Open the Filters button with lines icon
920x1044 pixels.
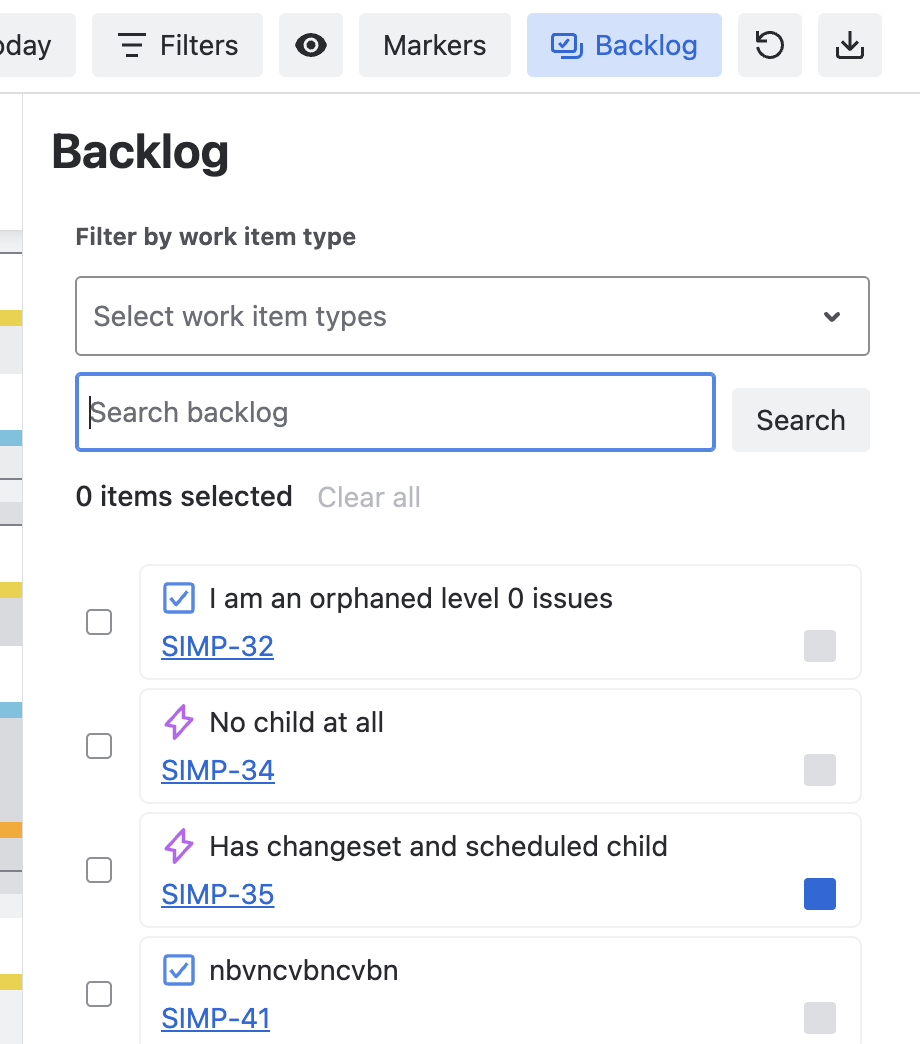coord(177,45)
